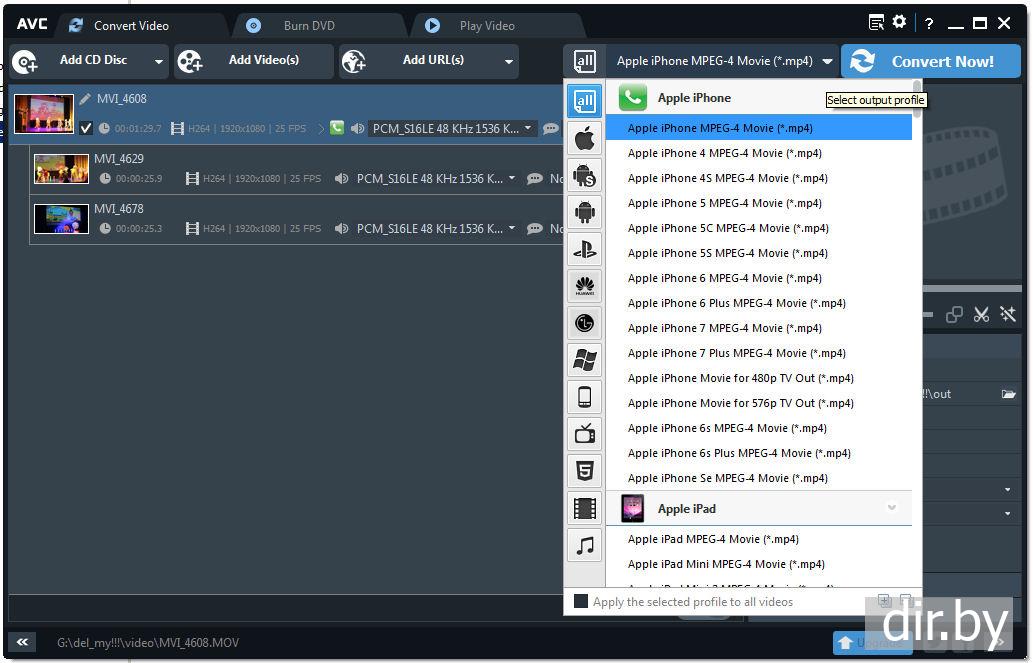
Task: Select the audio music note category icon
Action: click(x=585, y=545)
